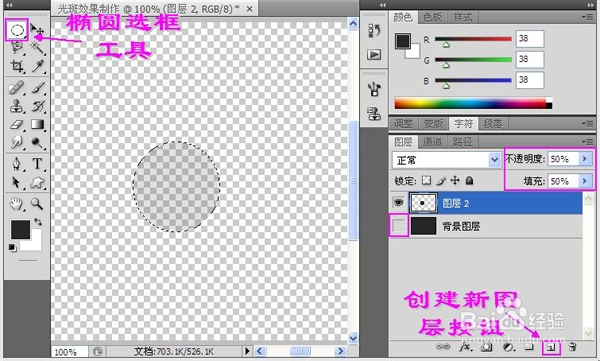Open the Actions panel play icon

click(x=374, y=54)
